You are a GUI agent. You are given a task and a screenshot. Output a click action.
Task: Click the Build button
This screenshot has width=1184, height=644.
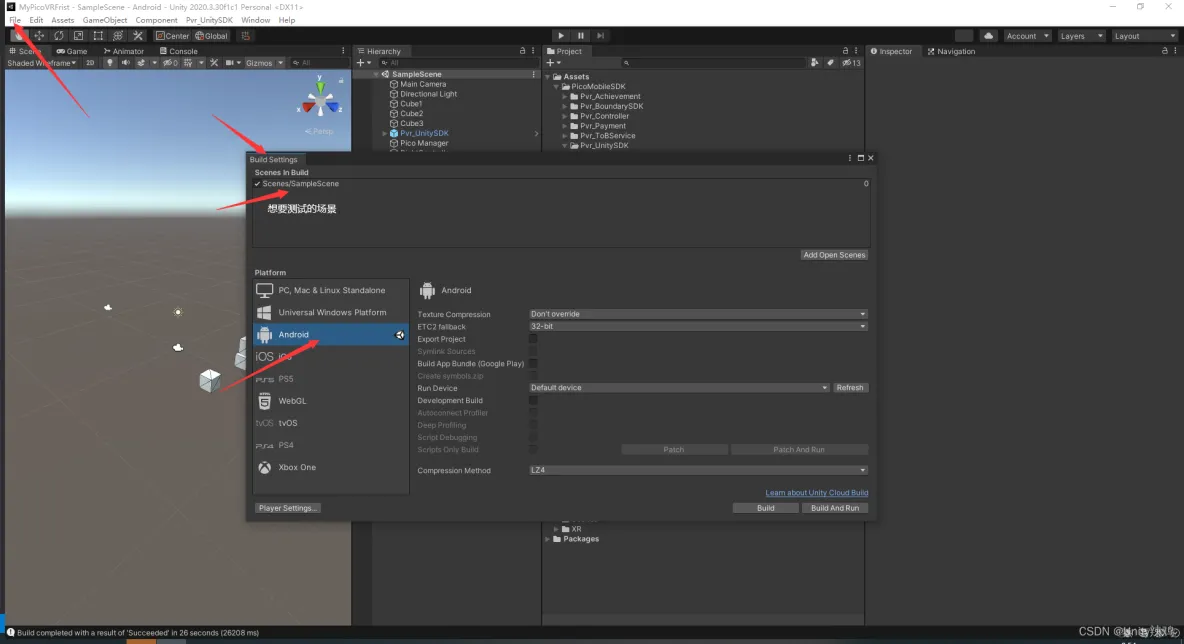pyautogui.click(x=765, y=508)
